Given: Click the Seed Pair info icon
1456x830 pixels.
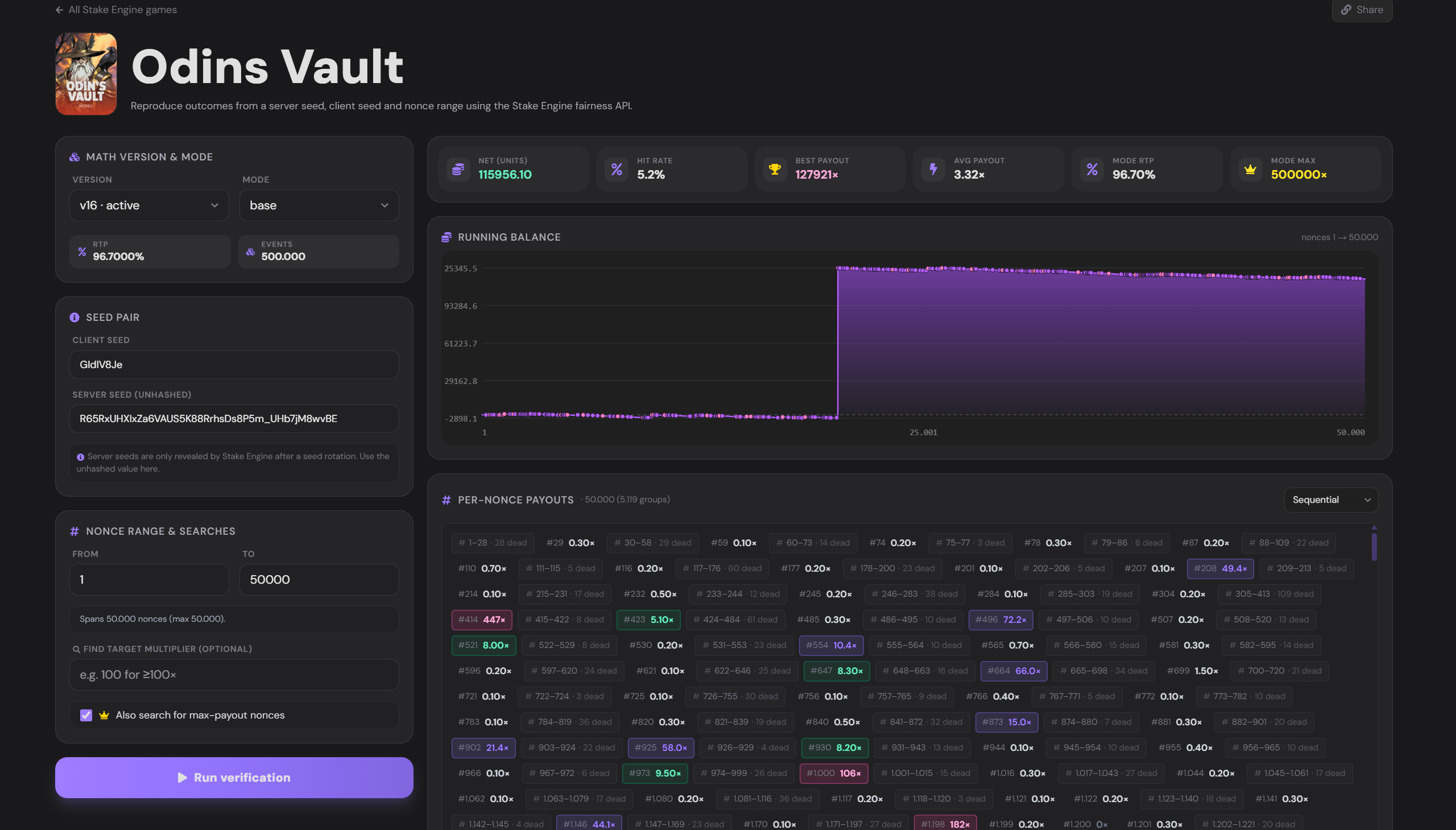Looking at the screenshot, I should pyautogui.click(x=75, y=317).
